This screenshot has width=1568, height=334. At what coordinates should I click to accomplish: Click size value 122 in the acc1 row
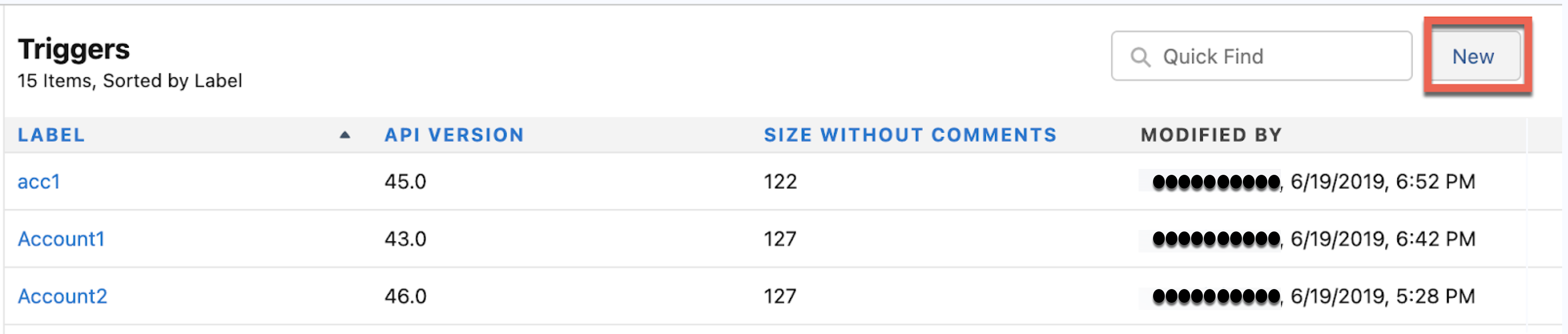tap(781, 182)
